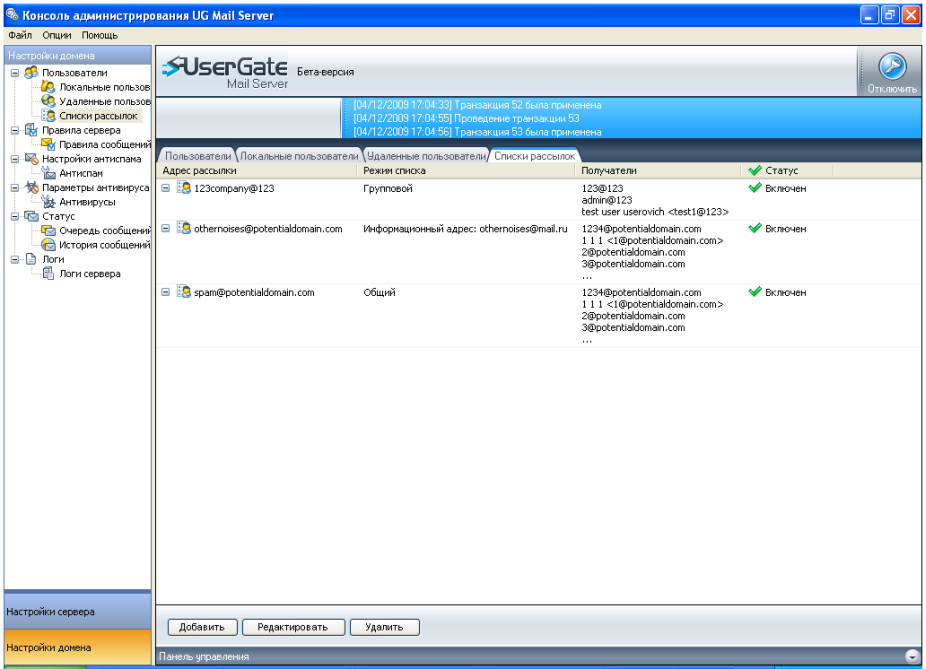Click the check mark in 123company@123 row
The image size is (926, 669).
click(755, 188)
